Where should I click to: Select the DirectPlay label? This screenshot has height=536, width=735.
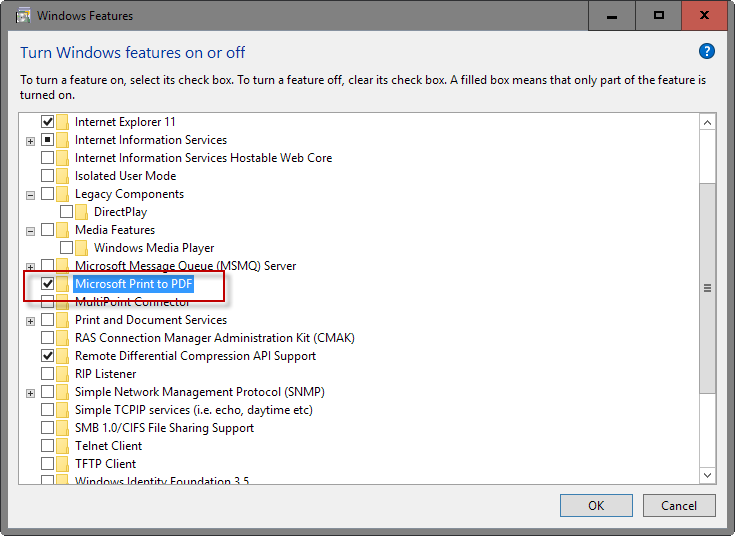coord(120,212)
